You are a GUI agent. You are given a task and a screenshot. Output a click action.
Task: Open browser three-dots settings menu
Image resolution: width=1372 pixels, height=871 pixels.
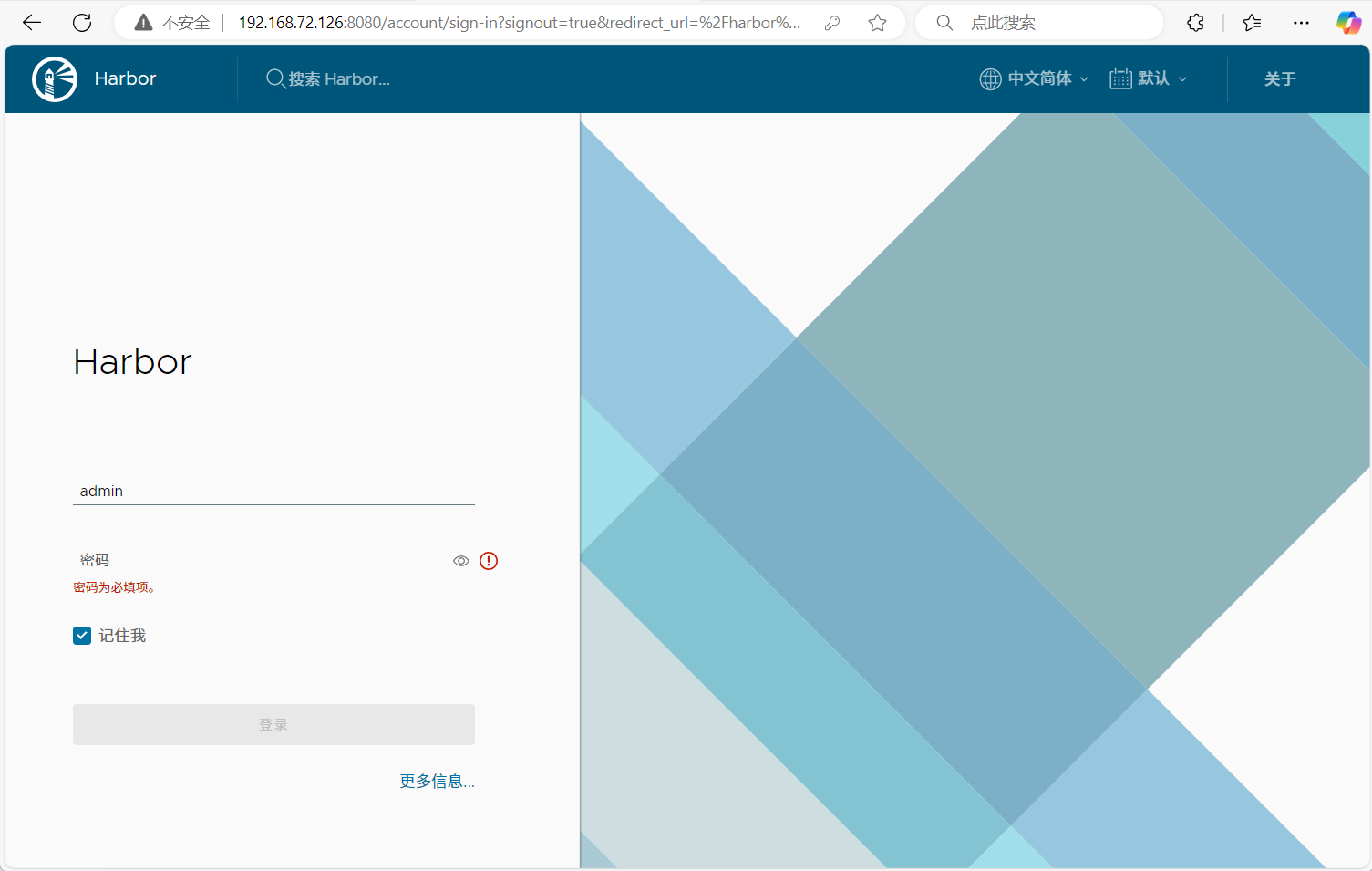coord(1301,23)
